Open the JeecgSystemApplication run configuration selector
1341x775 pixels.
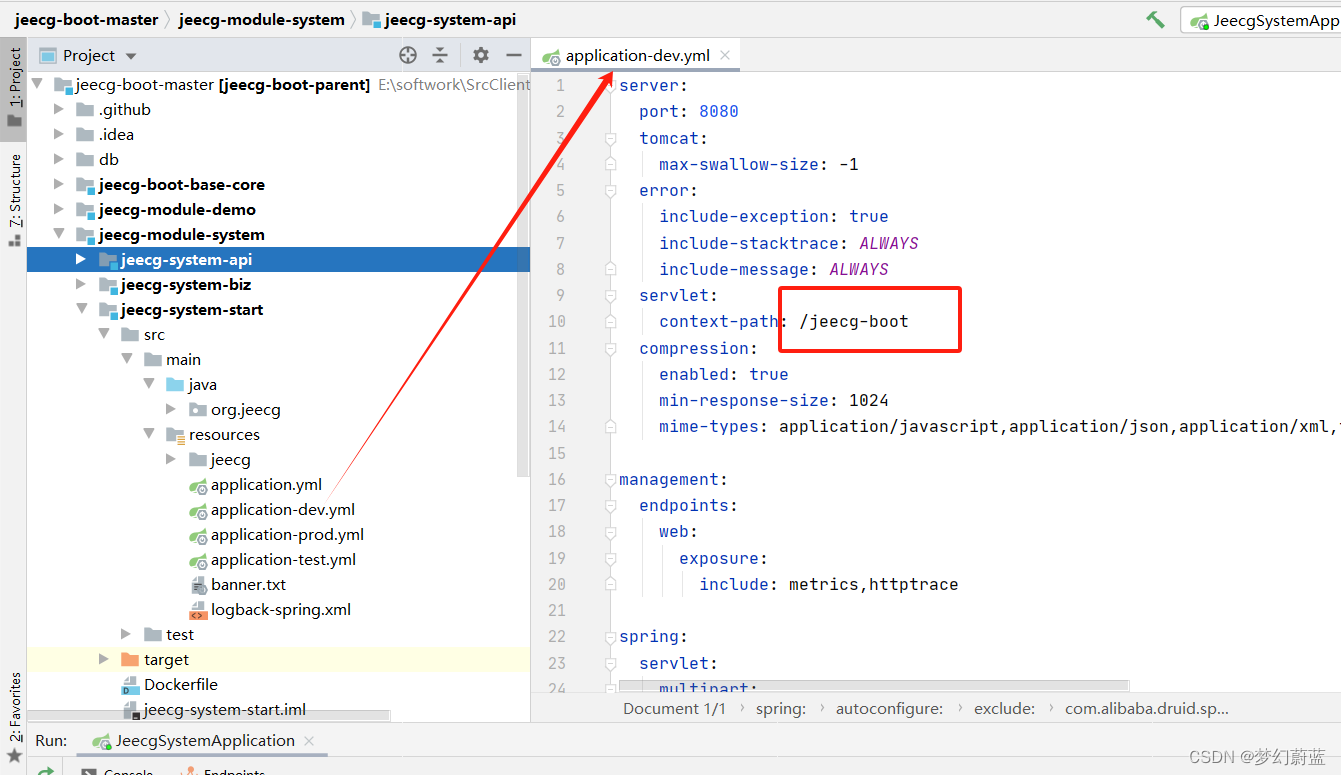click(1262, 20)
